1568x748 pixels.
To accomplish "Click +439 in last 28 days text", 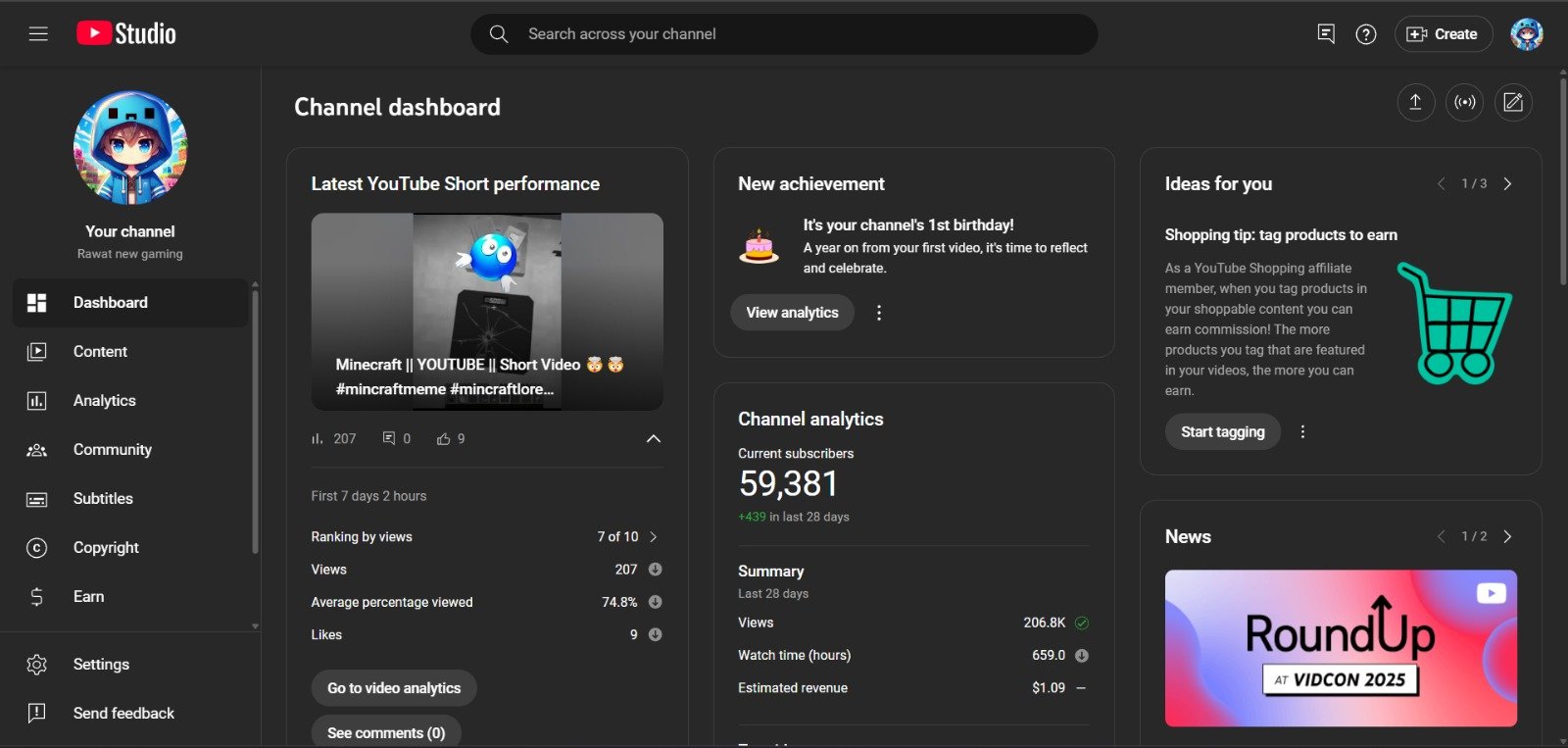I will click(794, 518).
